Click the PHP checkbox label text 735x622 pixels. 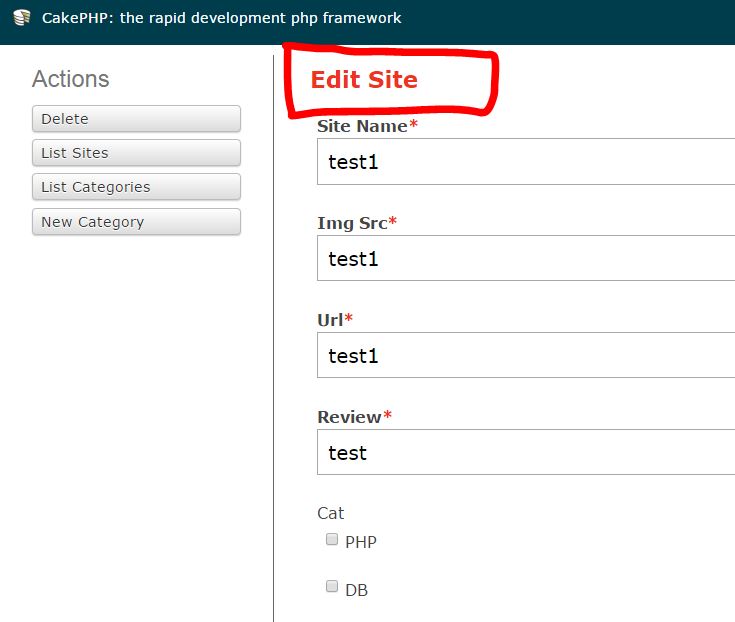pyautogui.click(x=361, y=542)
